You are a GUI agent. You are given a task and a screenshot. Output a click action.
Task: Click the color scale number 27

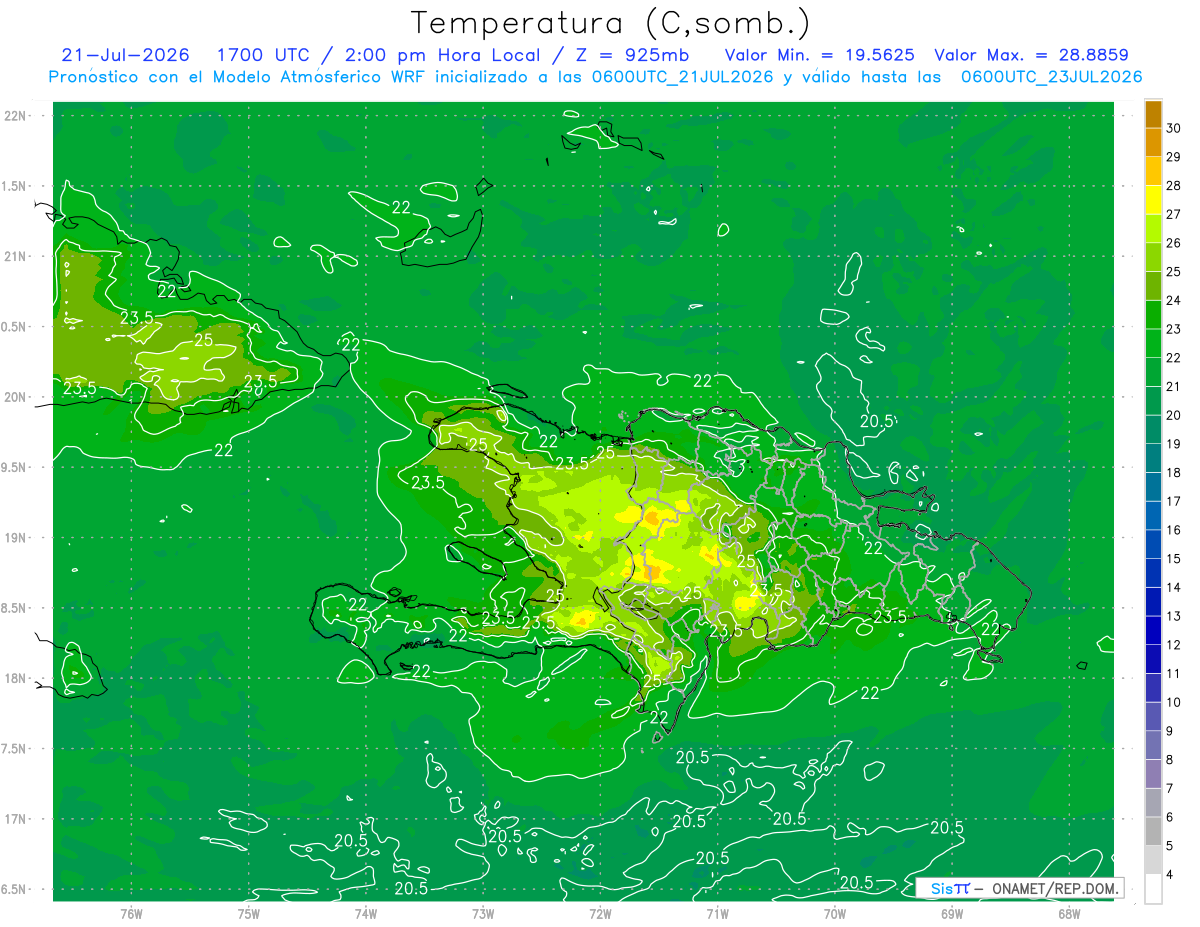[1174, 214]
